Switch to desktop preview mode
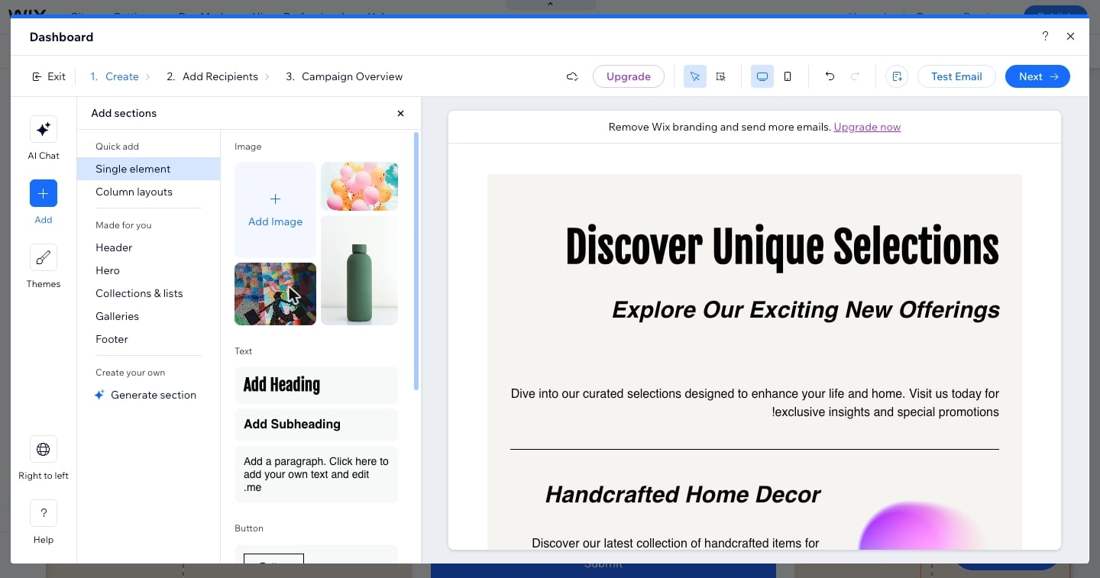The width and height of the screenshot is (1100, 578). pyautogui.click(x=762, y=76)
